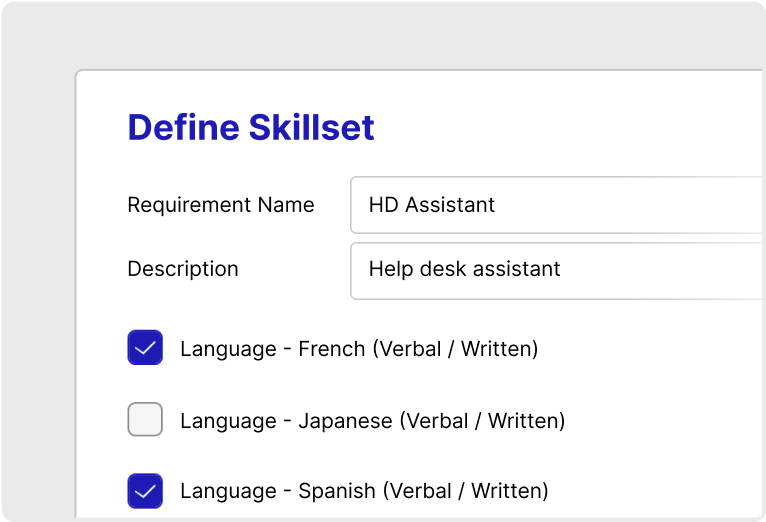Uncheck the French language checkbox
The height and width of the screenshot is (522, 766).
pyautogui.click(x=145, y=348)
